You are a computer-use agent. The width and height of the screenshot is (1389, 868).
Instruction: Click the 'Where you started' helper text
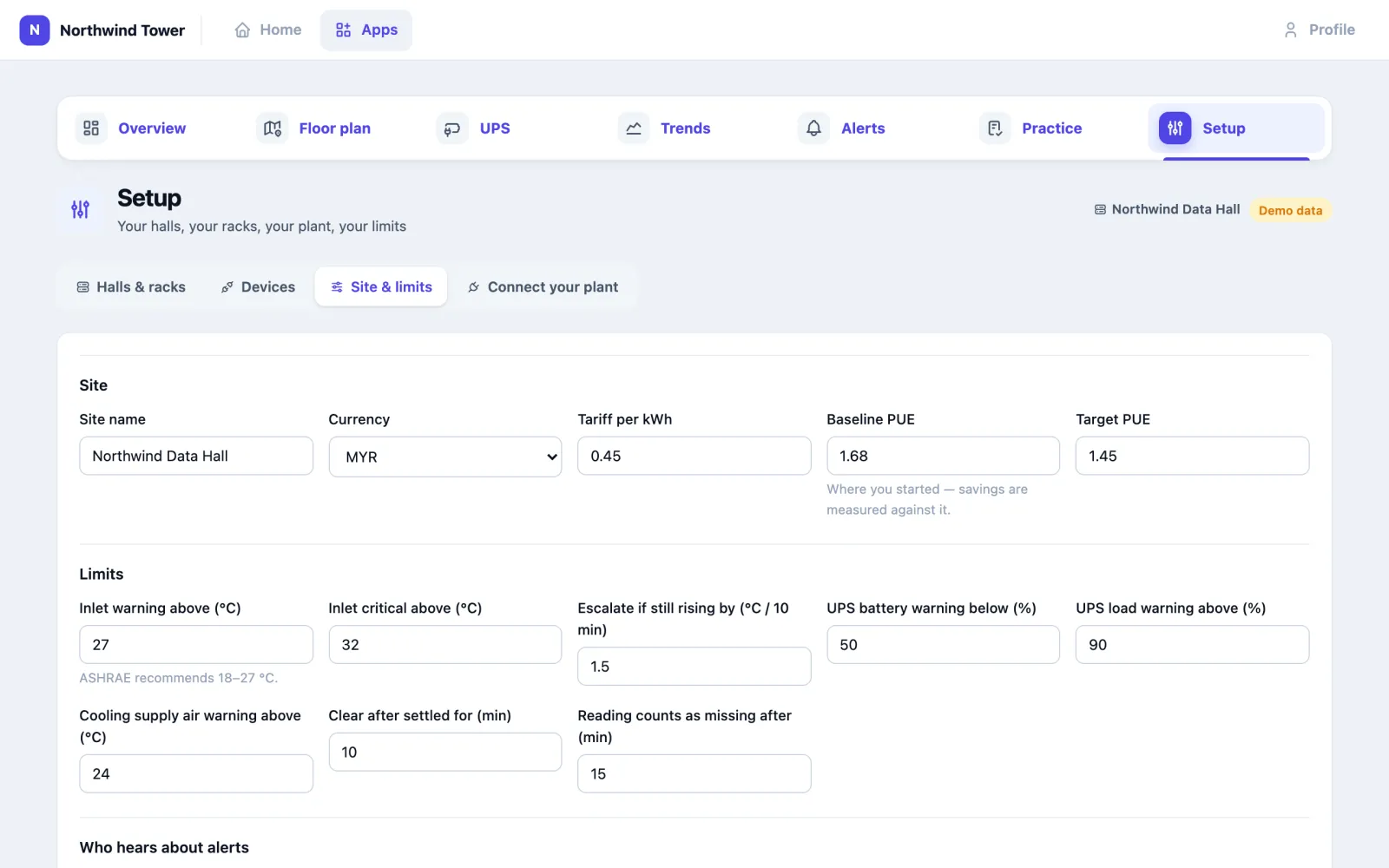pos(927,500)
